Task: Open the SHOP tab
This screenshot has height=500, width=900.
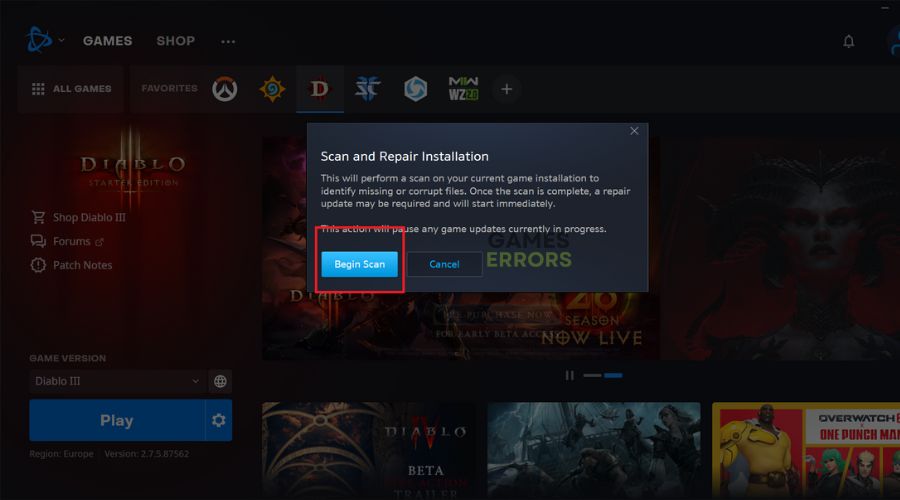Action: (x=176, y=41)
